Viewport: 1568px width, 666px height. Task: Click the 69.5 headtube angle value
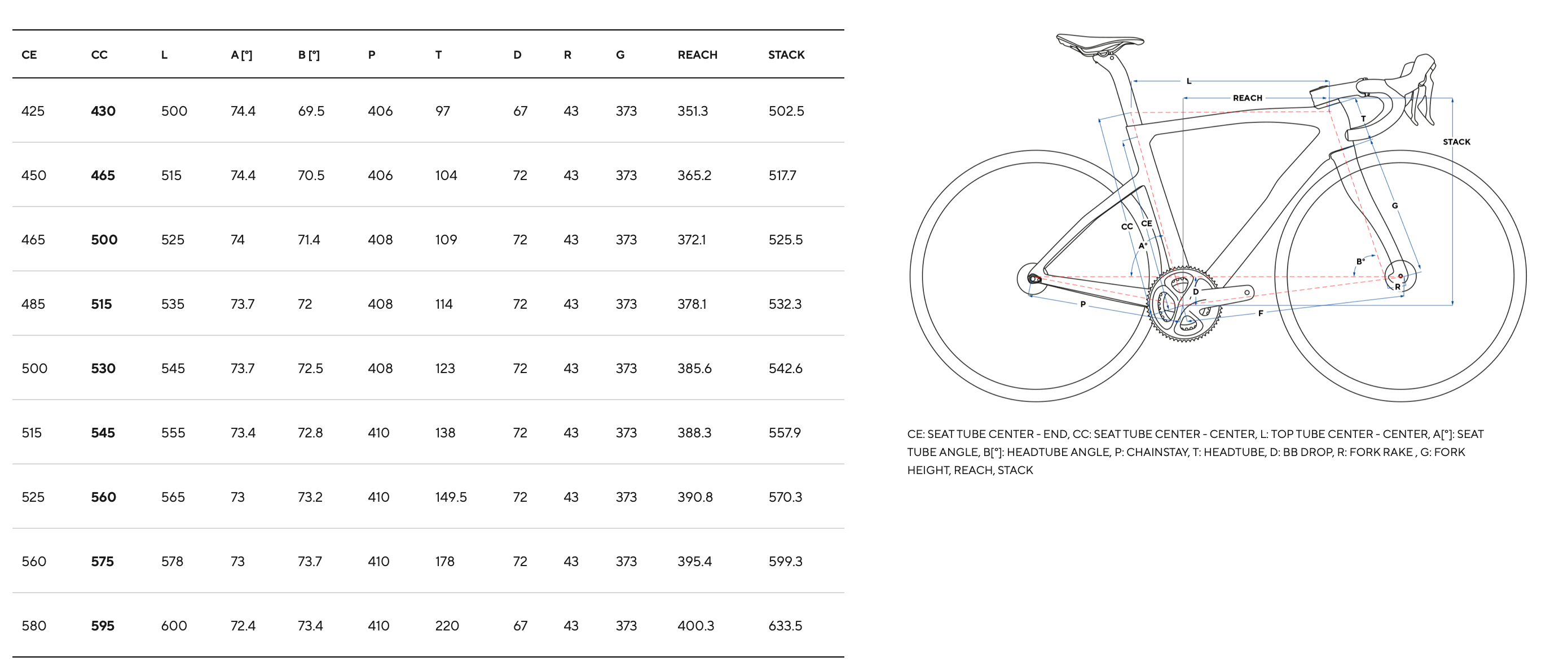coord(311,111)
